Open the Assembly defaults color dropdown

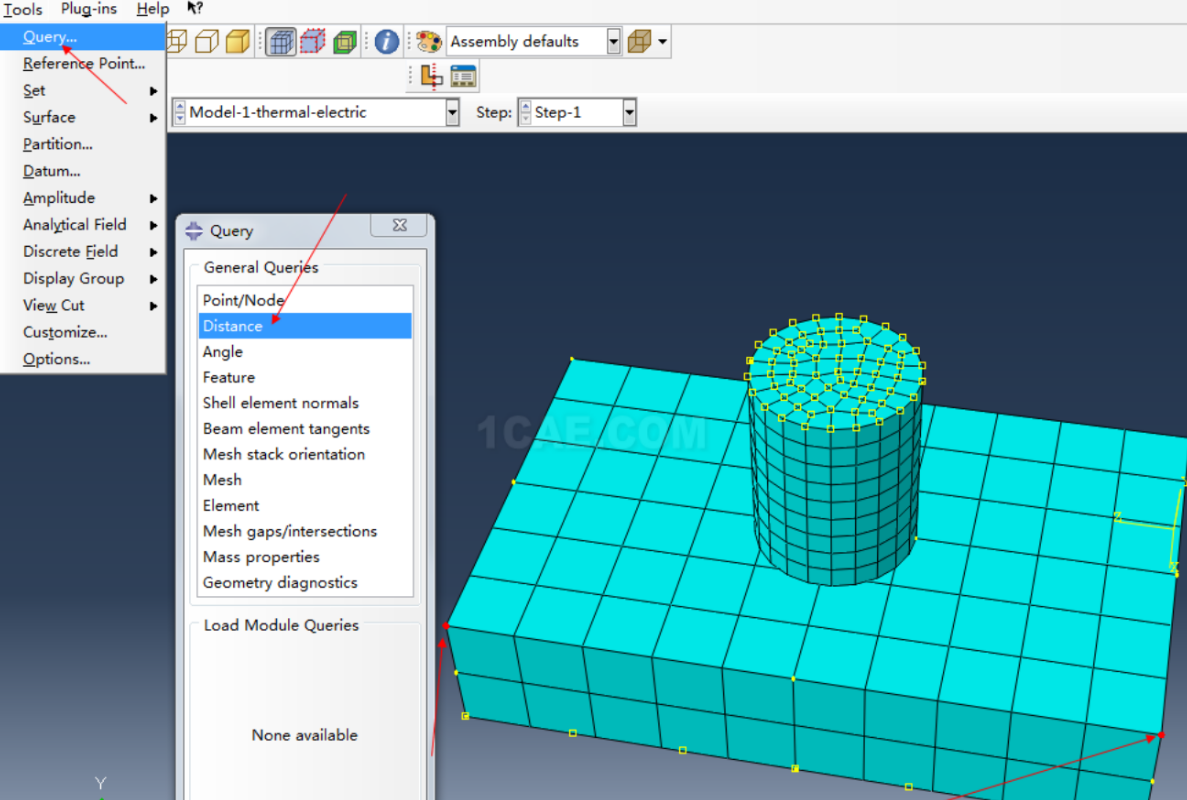pyautogui.click(x=613, y=41)
